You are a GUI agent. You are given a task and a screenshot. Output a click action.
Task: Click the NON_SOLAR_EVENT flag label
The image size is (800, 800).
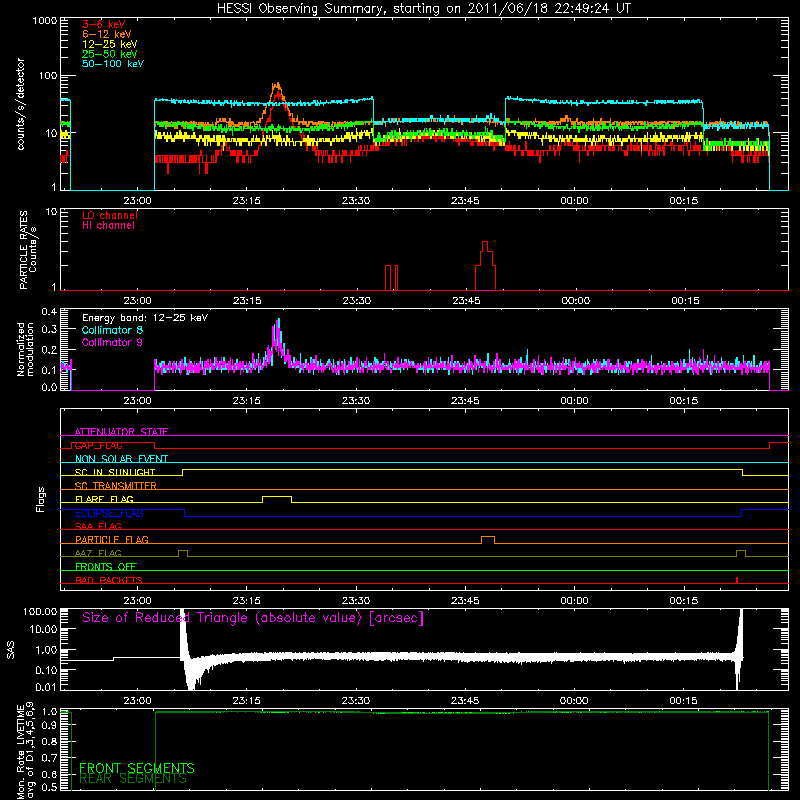point(121,459)
